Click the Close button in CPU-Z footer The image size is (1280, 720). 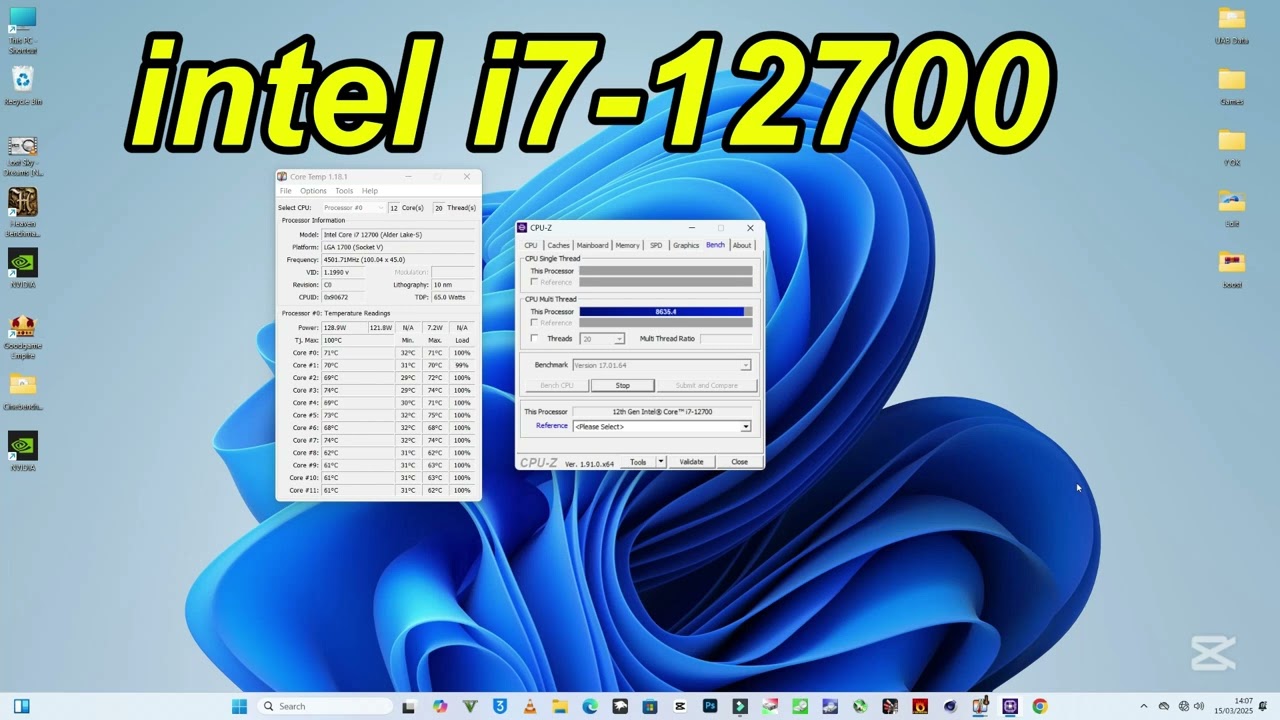click(739, 462)
